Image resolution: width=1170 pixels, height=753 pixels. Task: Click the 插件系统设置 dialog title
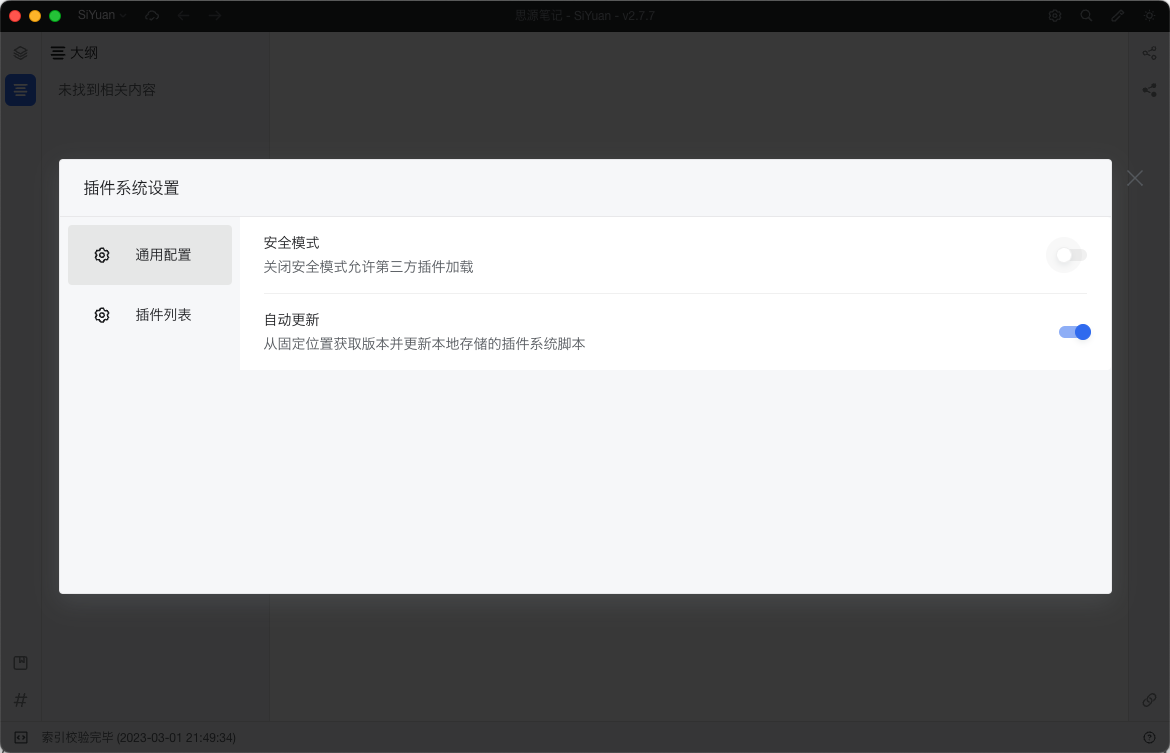[x=131, y=188]
